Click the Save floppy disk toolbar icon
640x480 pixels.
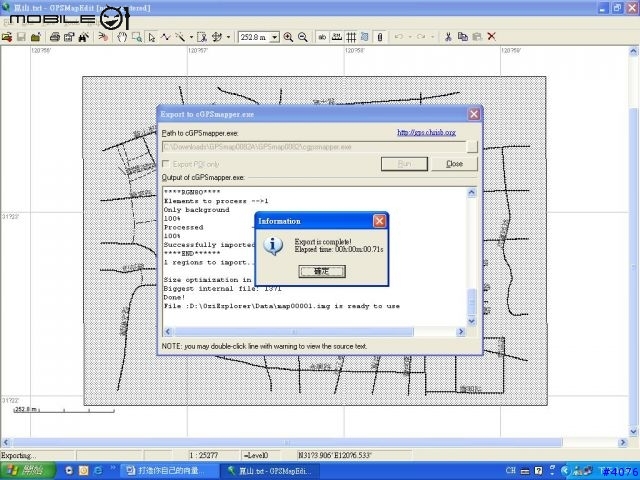(21, 37)
